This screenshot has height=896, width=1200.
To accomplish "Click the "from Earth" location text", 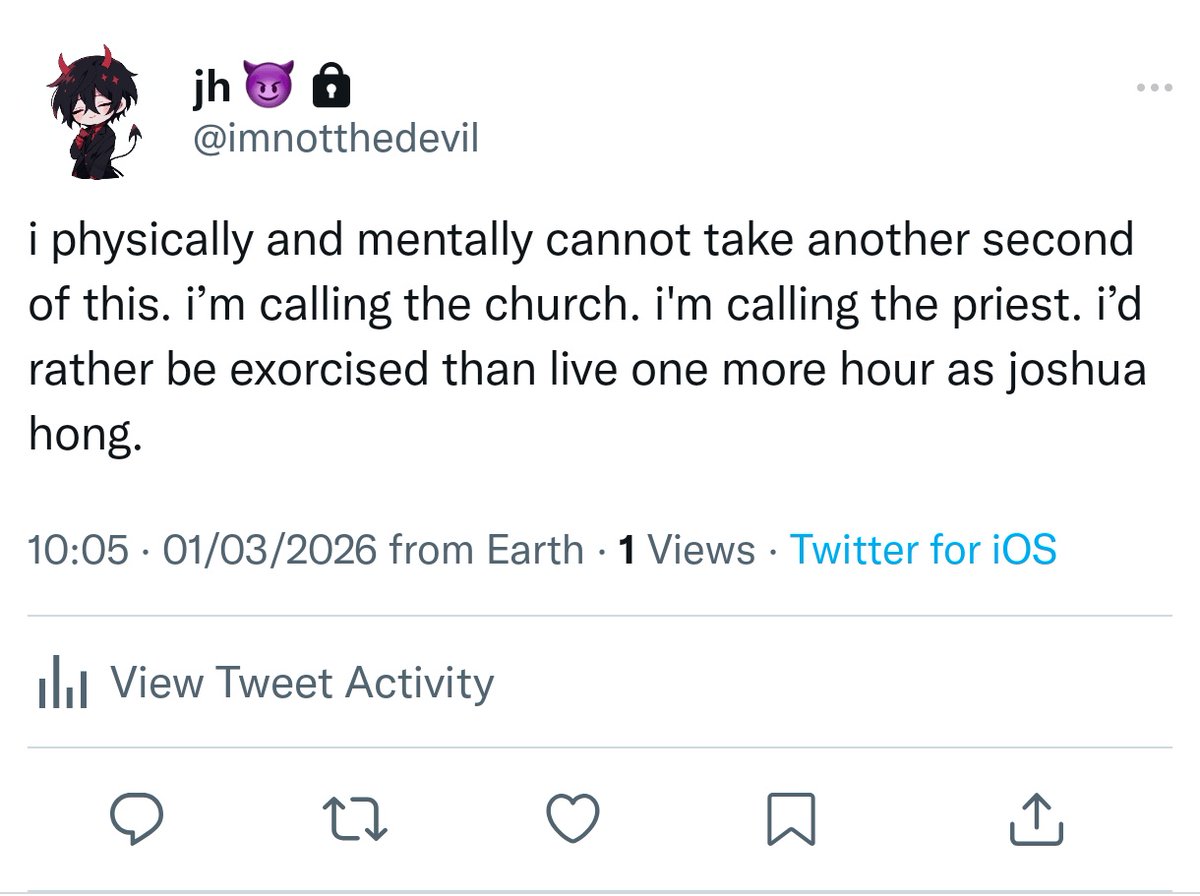I will (485, 549).
